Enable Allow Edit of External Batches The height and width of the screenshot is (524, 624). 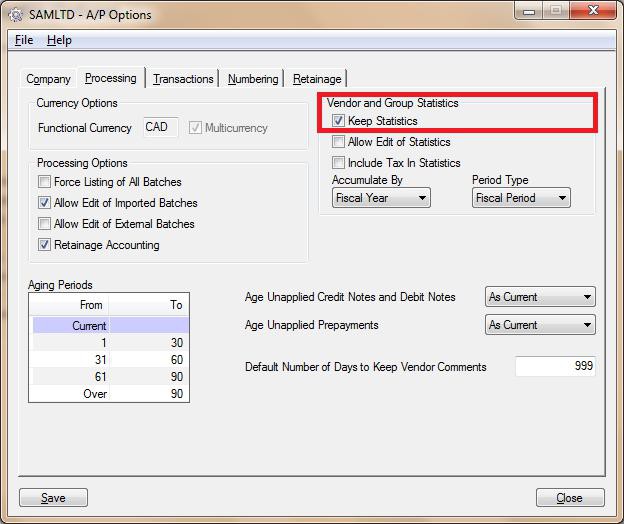coord(44,224)
